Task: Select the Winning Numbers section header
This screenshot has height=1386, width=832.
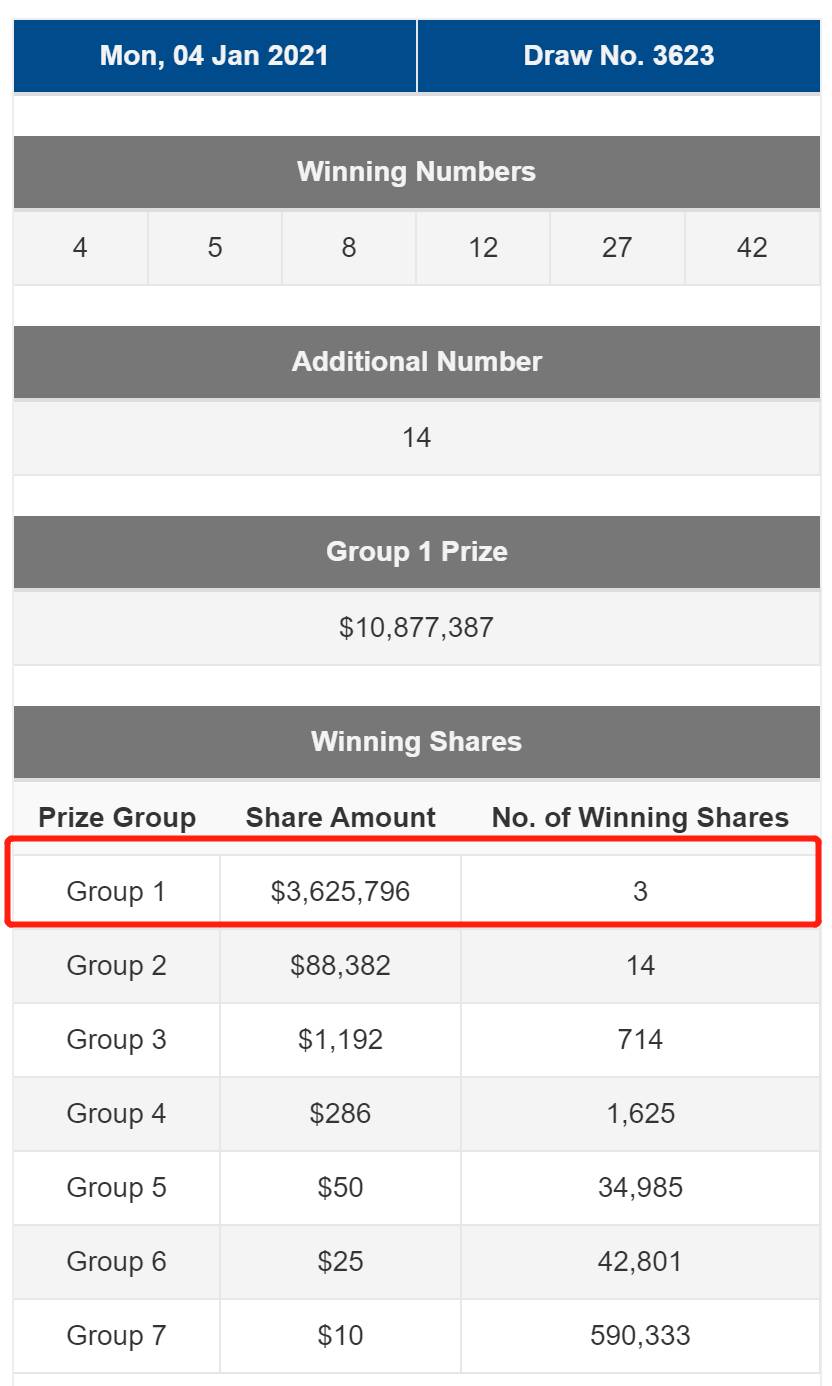Action: coord(416,172)
